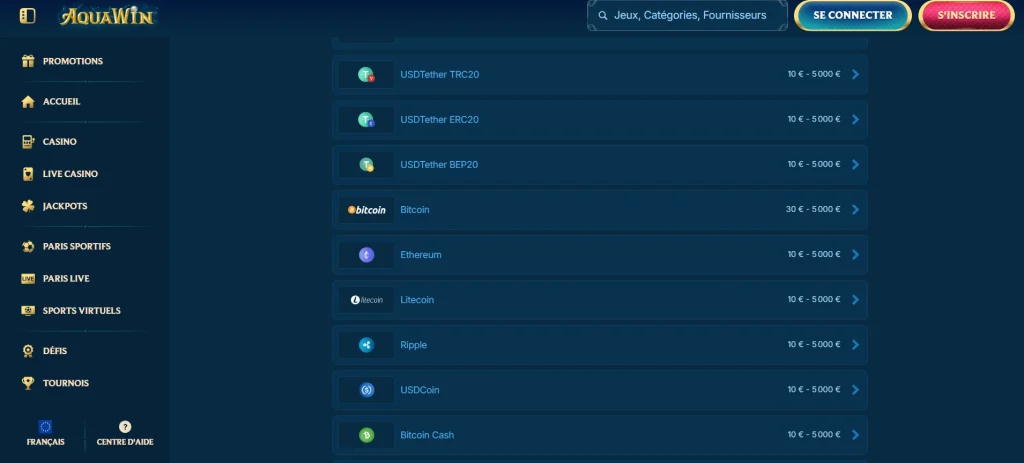This screenshot has height=463, width=1024.
Task: Click the USDCoin payment method name
Action: tap(419, 390)
